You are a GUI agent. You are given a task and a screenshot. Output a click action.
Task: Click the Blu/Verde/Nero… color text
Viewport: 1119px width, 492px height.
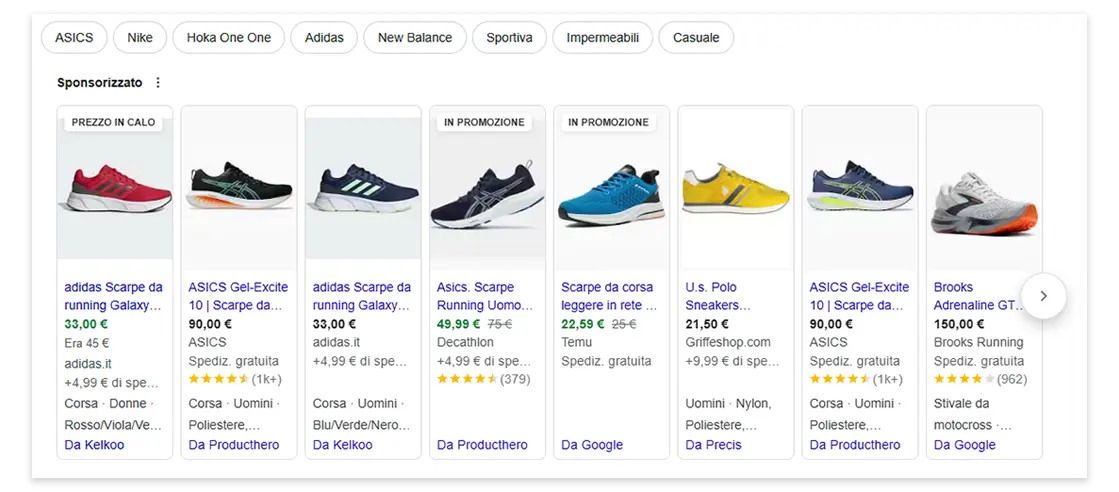tap(361, 425)
